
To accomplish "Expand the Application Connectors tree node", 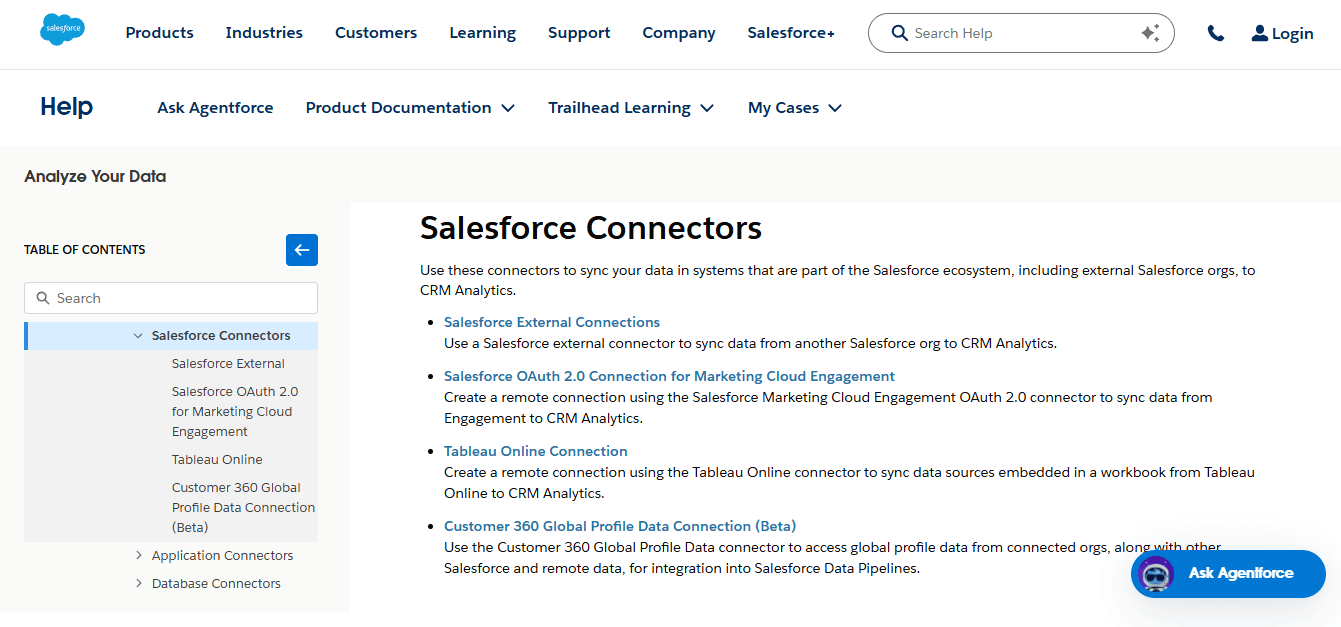I will (138, 556).
